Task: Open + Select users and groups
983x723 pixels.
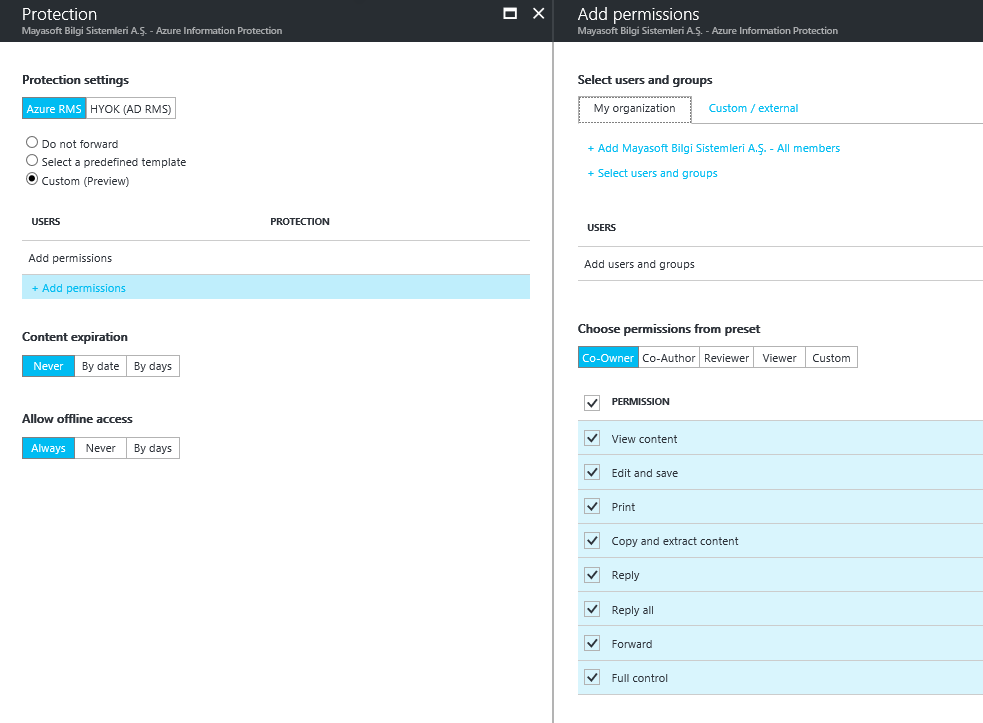Action: [x=653, y=173]
